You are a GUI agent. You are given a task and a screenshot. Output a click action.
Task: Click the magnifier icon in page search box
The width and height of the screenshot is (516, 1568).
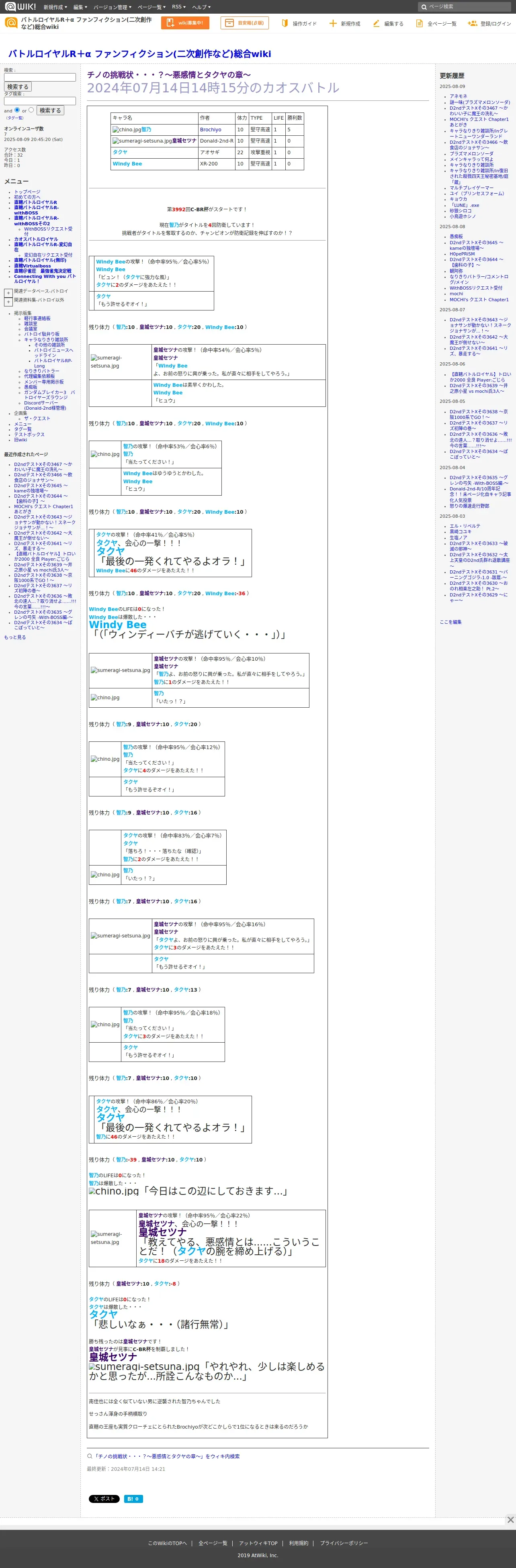pos(424,7)
